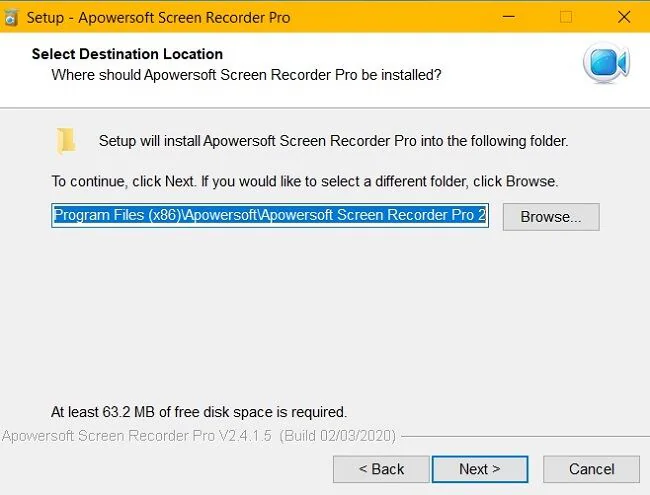The image size is (650, 495).
Task: Click the window title 'Setup - Apowersoft Screen Recorder Pro'
Action: click(158, 18)
